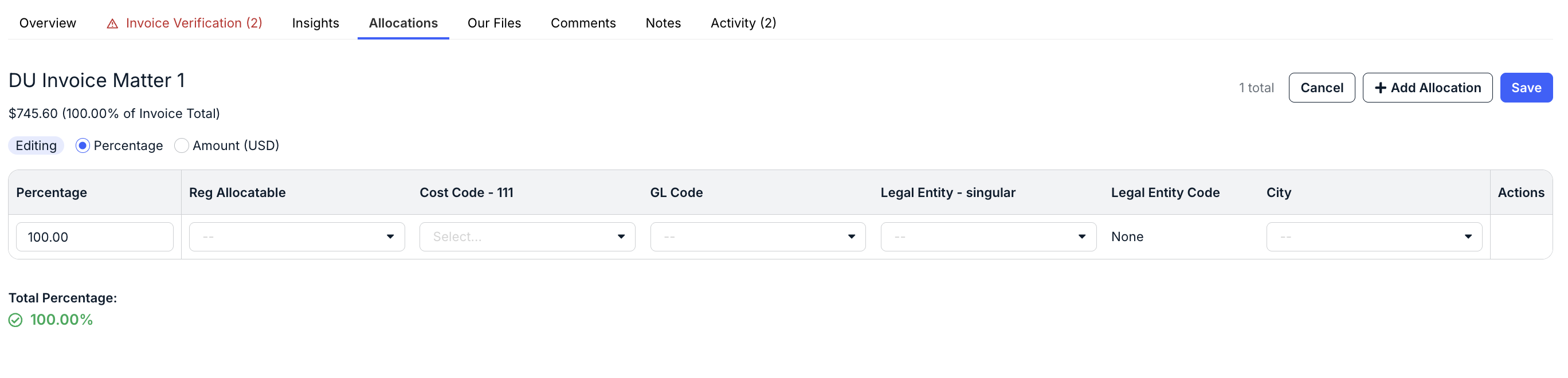Click the plus icon in Add Allocation

click(x=1381, y=88)
